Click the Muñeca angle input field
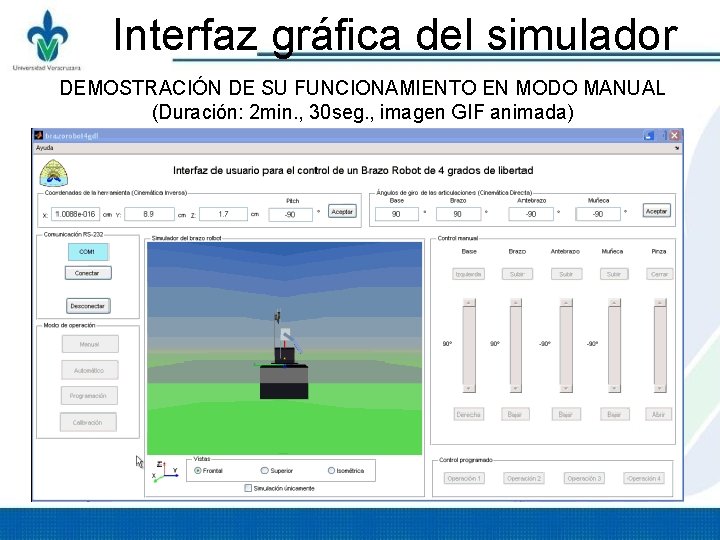 click(598, 214)
